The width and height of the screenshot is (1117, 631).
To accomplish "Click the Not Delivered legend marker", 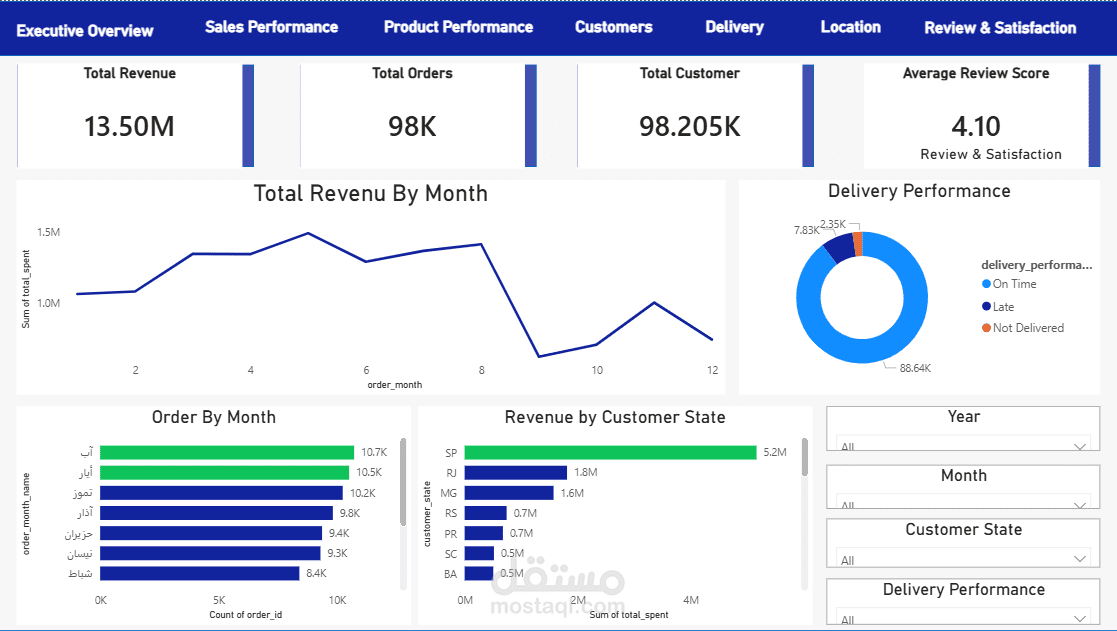I will tap(987, 328).
